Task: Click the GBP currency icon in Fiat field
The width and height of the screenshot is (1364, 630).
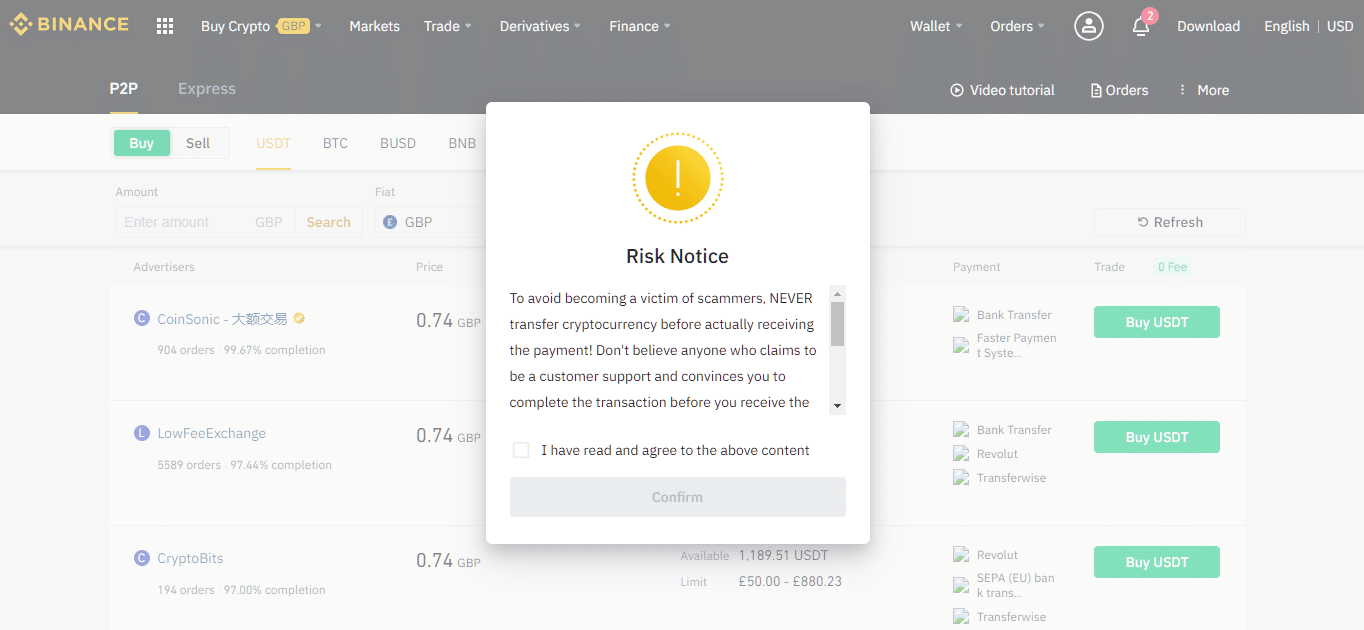Action: point(390,222)
